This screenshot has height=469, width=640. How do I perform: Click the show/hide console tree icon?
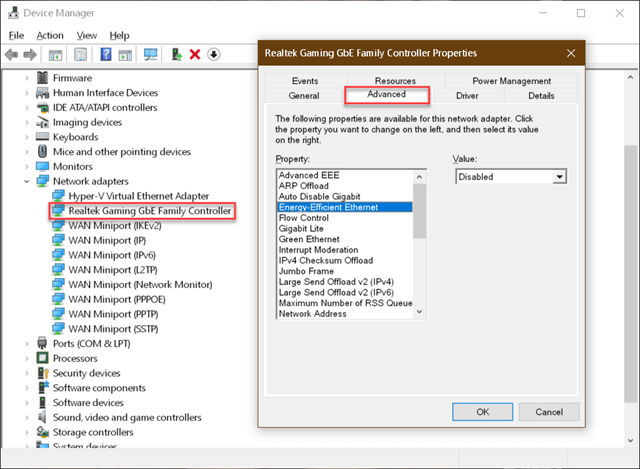(x=55, y=55)
